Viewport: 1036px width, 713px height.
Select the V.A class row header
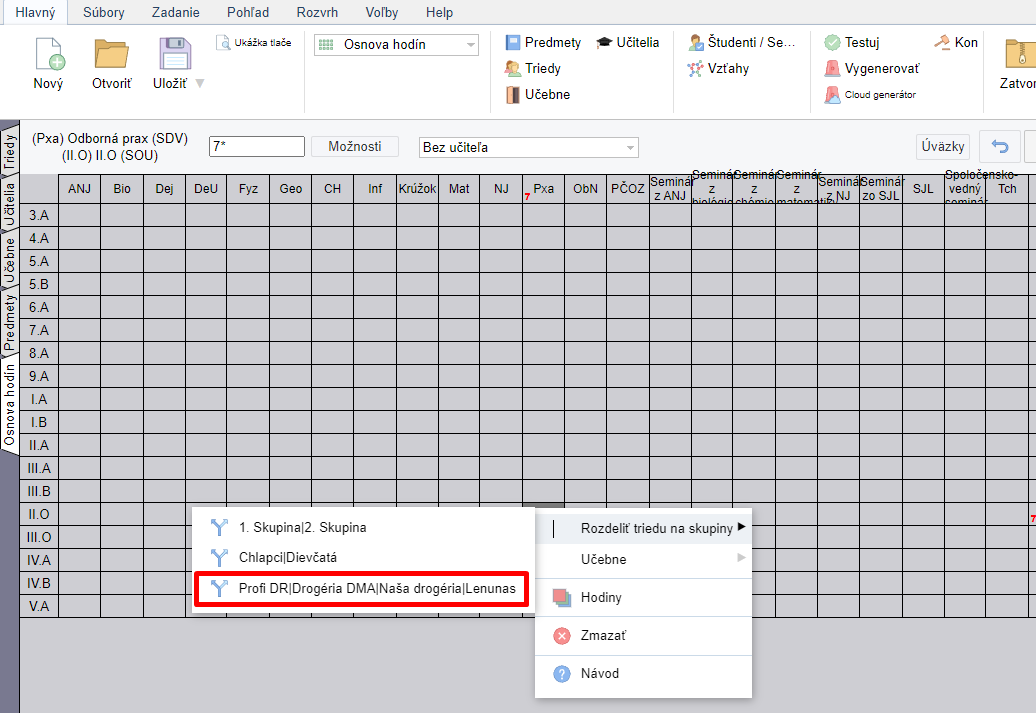[x=39, y=606]
